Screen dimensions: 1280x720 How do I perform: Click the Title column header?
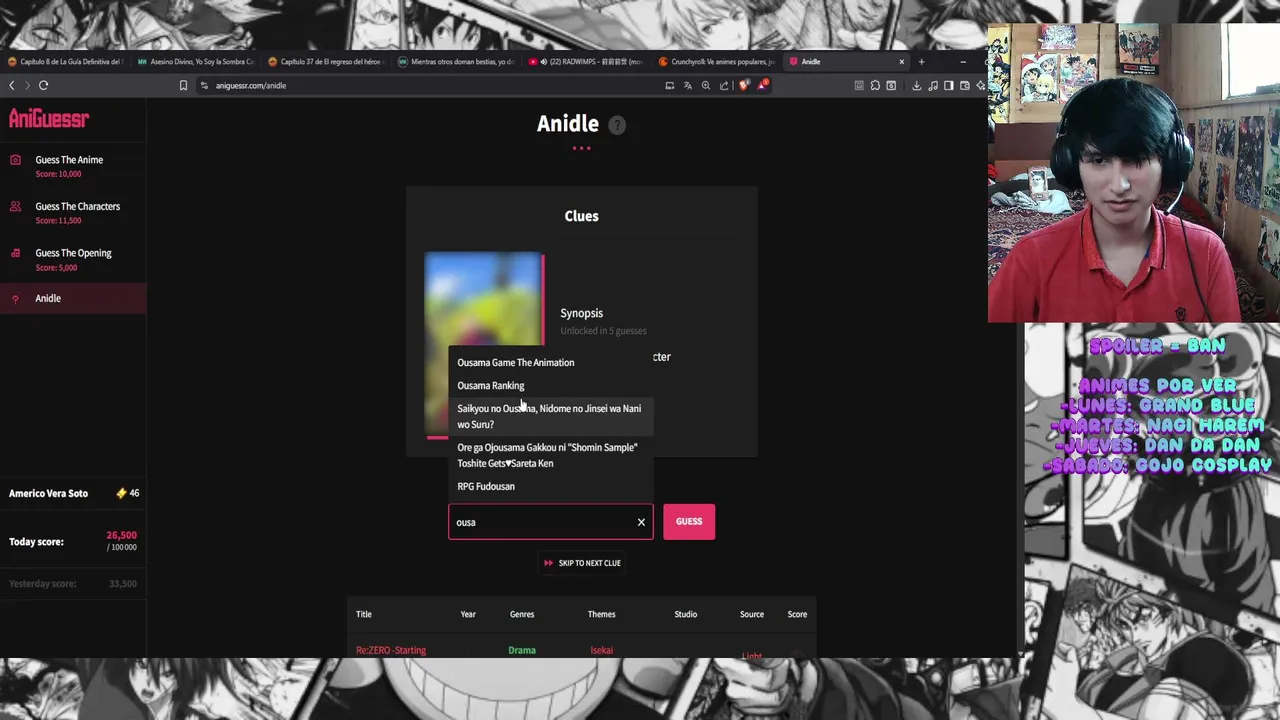364,615
